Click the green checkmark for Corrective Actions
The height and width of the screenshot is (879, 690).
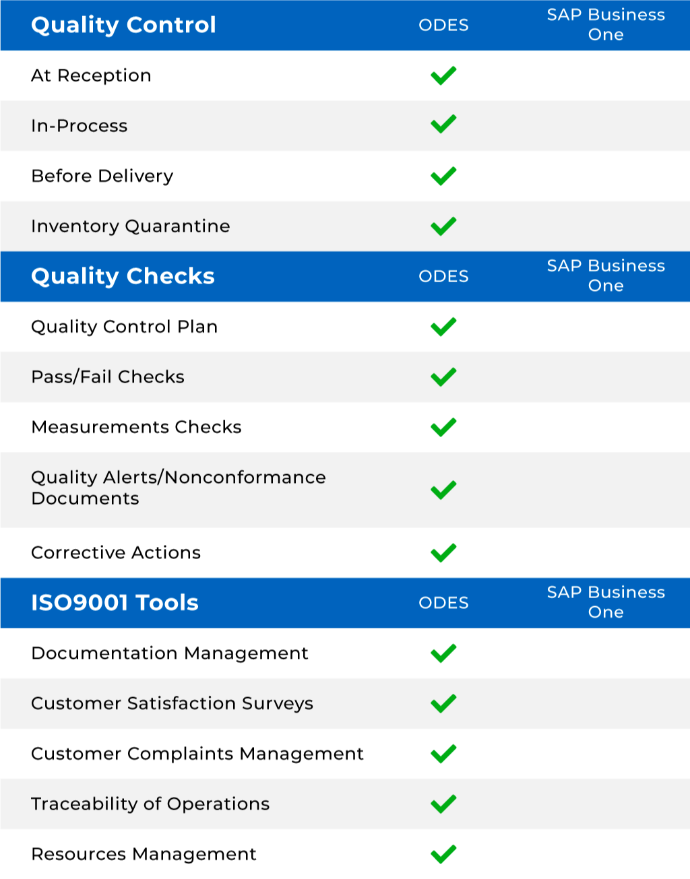tap(443, 553)
